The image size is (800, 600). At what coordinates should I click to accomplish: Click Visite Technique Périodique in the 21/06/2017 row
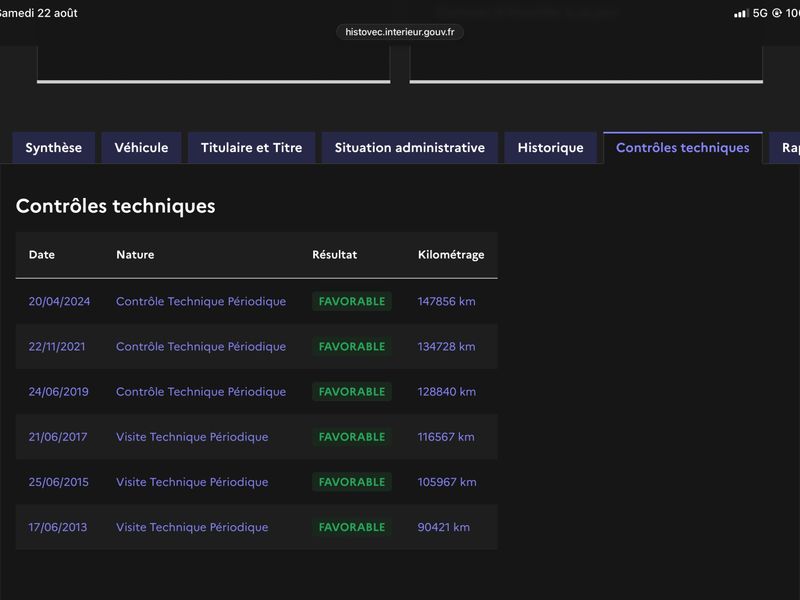pos(192,437)
